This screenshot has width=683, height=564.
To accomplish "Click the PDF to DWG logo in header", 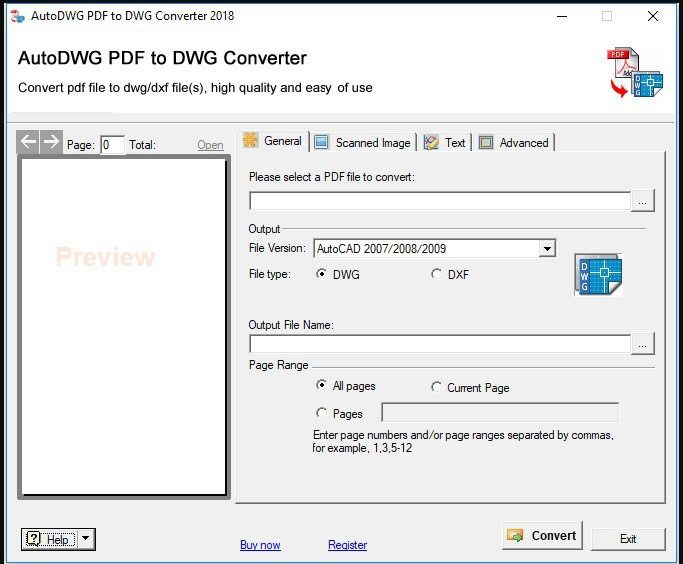I will point(635,72).
